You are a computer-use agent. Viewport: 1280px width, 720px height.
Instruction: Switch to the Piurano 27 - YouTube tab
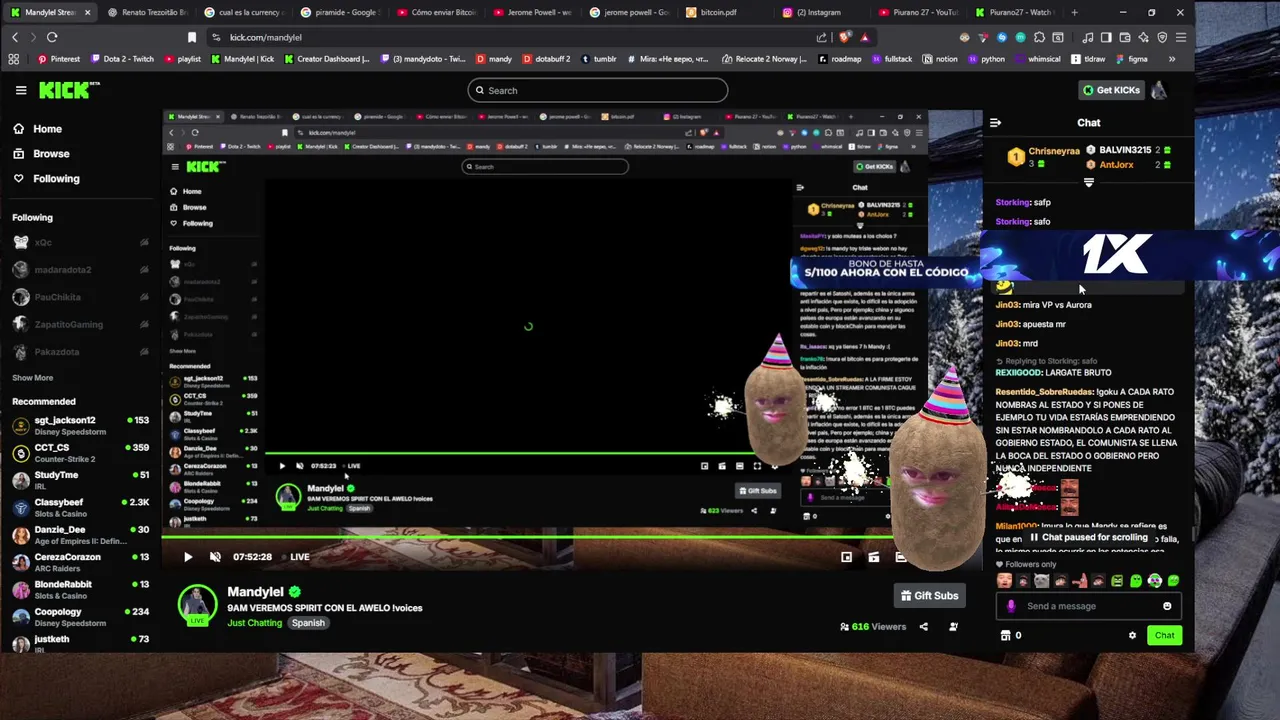(x=918, y=12)
